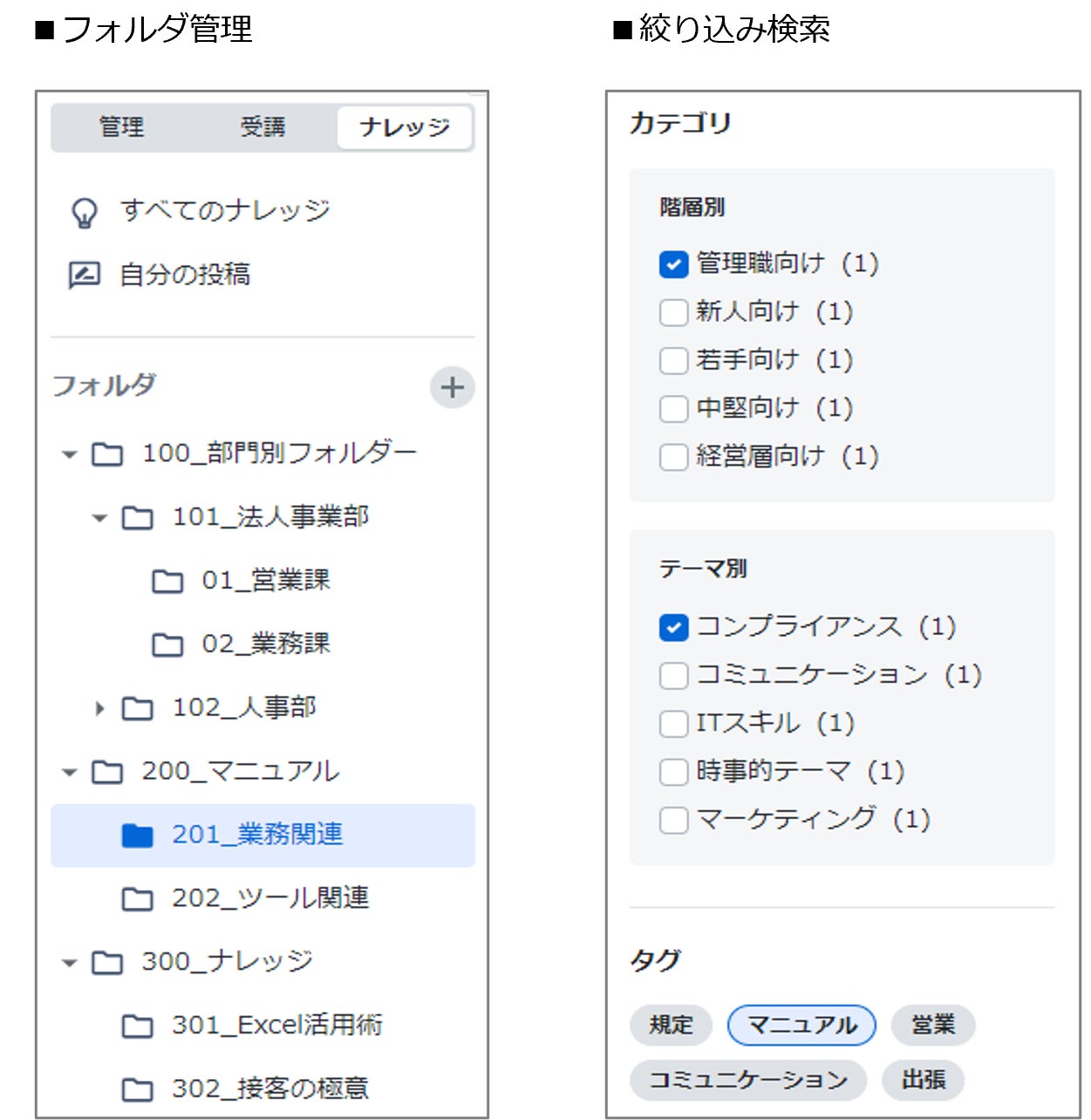Image resolution: width=1091 pixels, height=1120 pixels.
Task: Check the ITスキル checkbox
Action: click(673, 723)
